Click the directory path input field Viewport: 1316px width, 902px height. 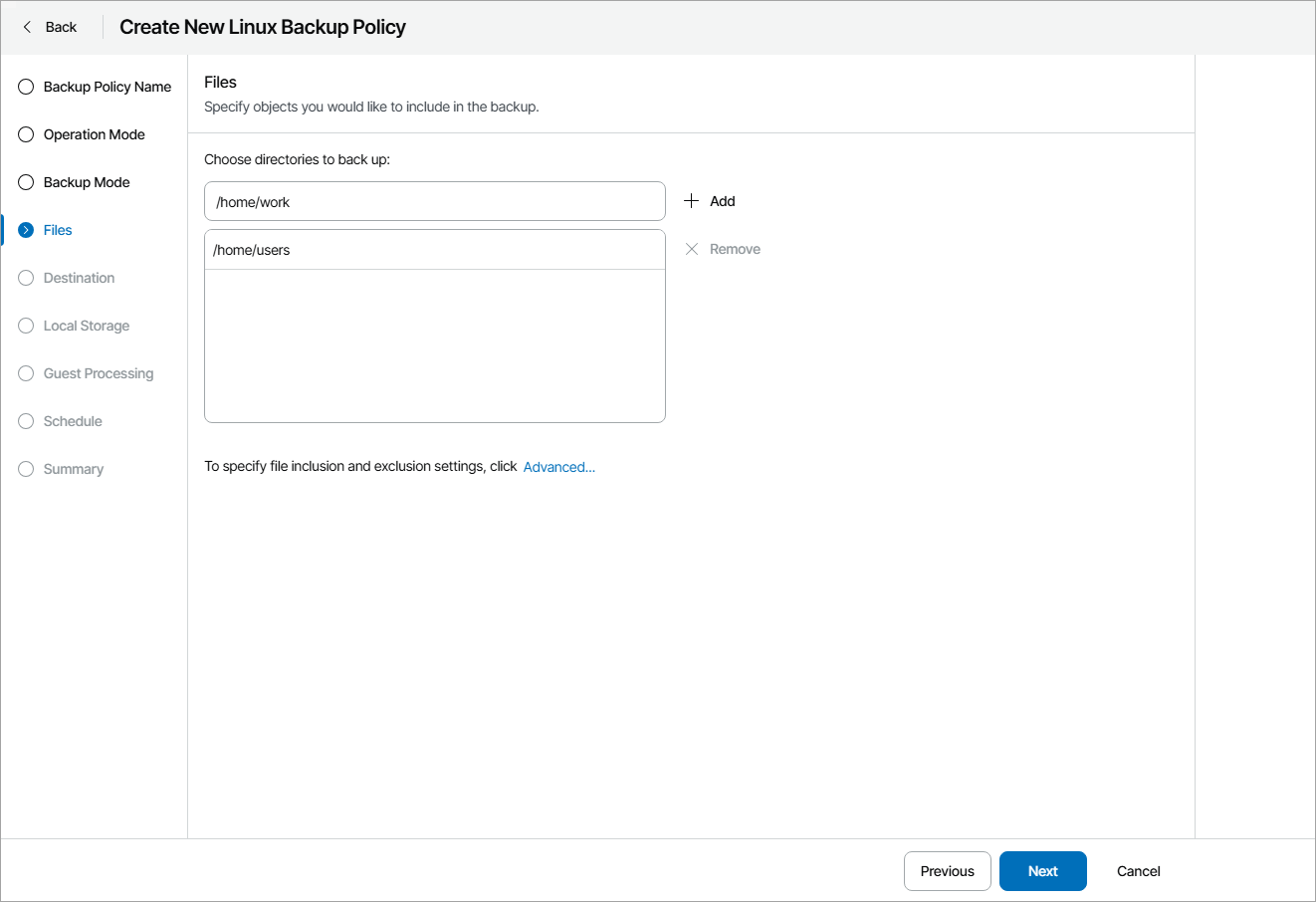tap(434, 201)
